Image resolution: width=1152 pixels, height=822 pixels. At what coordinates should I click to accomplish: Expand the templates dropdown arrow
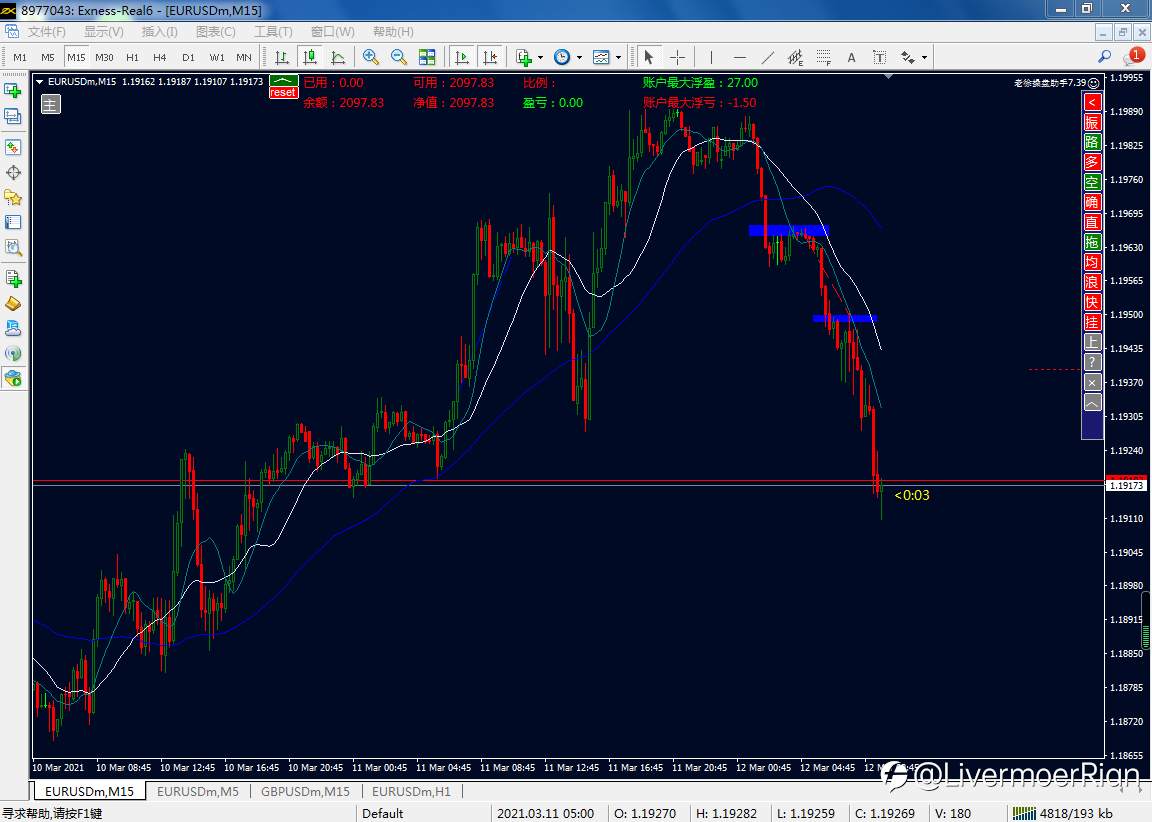click(619, 57)
